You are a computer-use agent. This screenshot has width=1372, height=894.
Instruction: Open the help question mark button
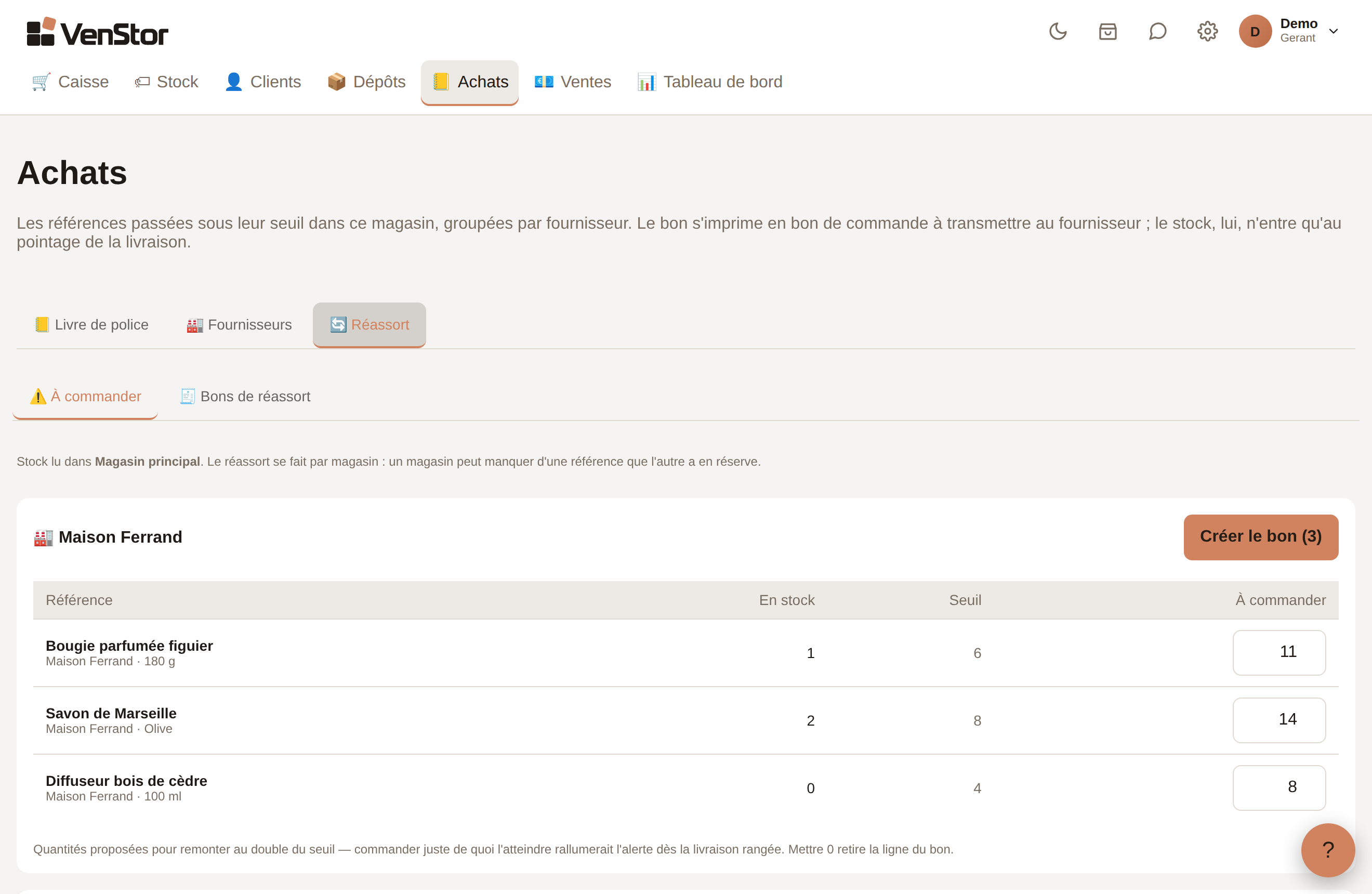[x=1328, y=850]
